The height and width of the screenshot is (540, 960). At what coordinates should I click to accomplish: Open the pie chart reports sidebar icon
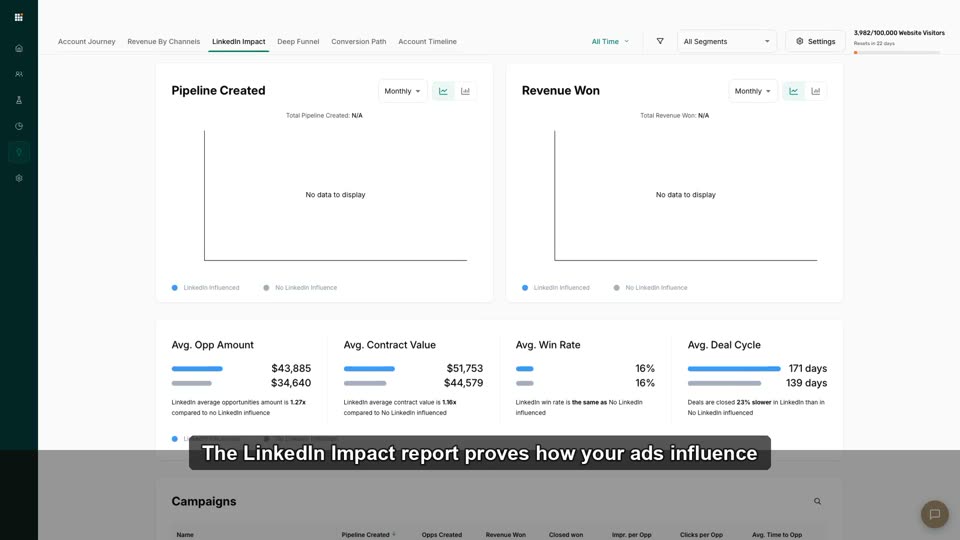coord(19,126)
